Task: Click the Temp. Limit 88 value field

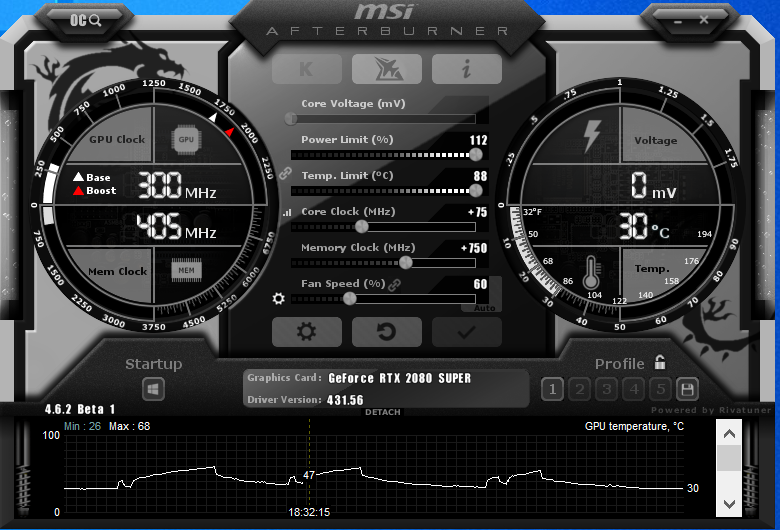Action: pyautogui.click(x=480, y=176)
